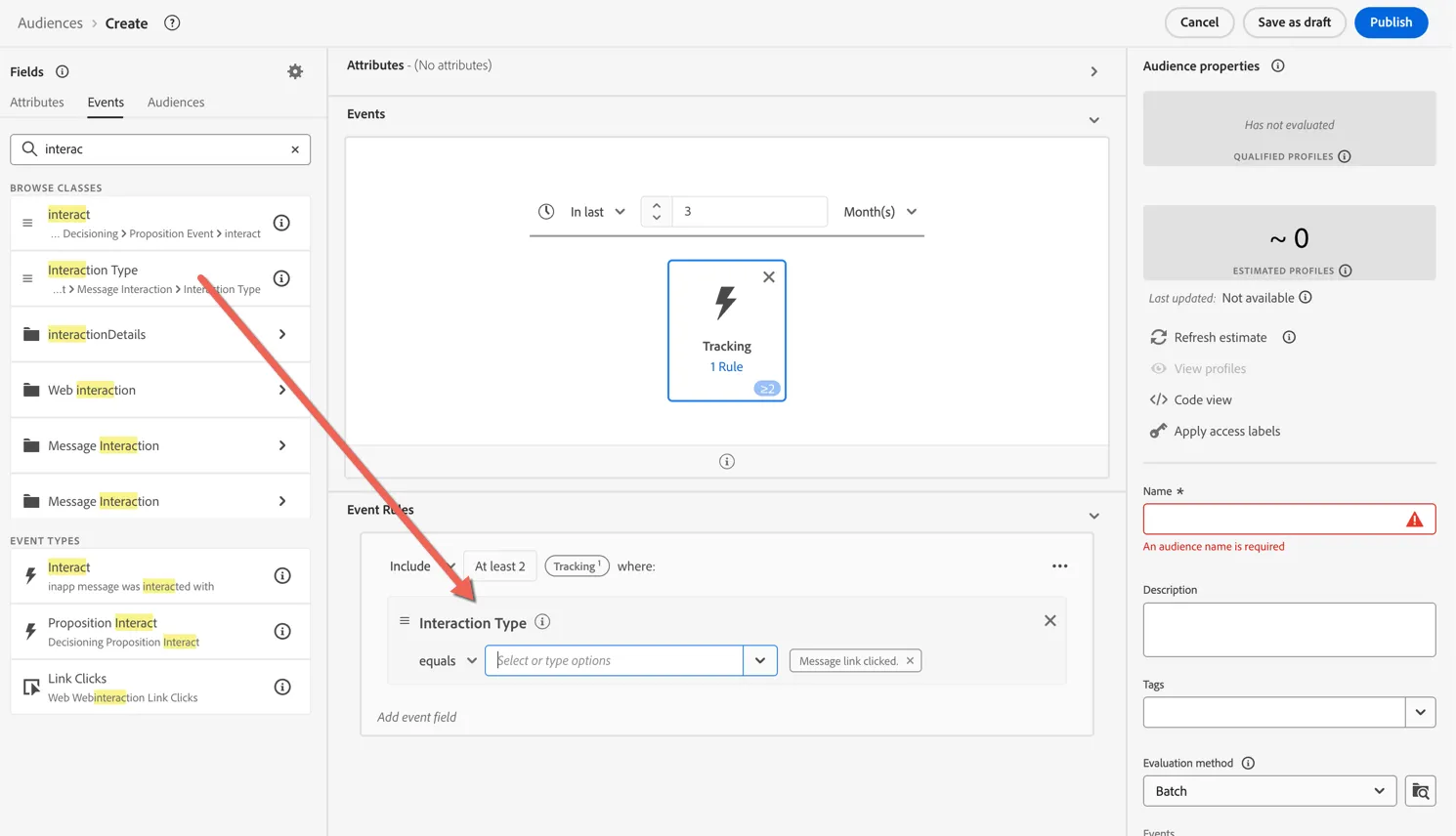Show info for Interaction Type field
This screenshot has width=1456, height=836.
281,278
